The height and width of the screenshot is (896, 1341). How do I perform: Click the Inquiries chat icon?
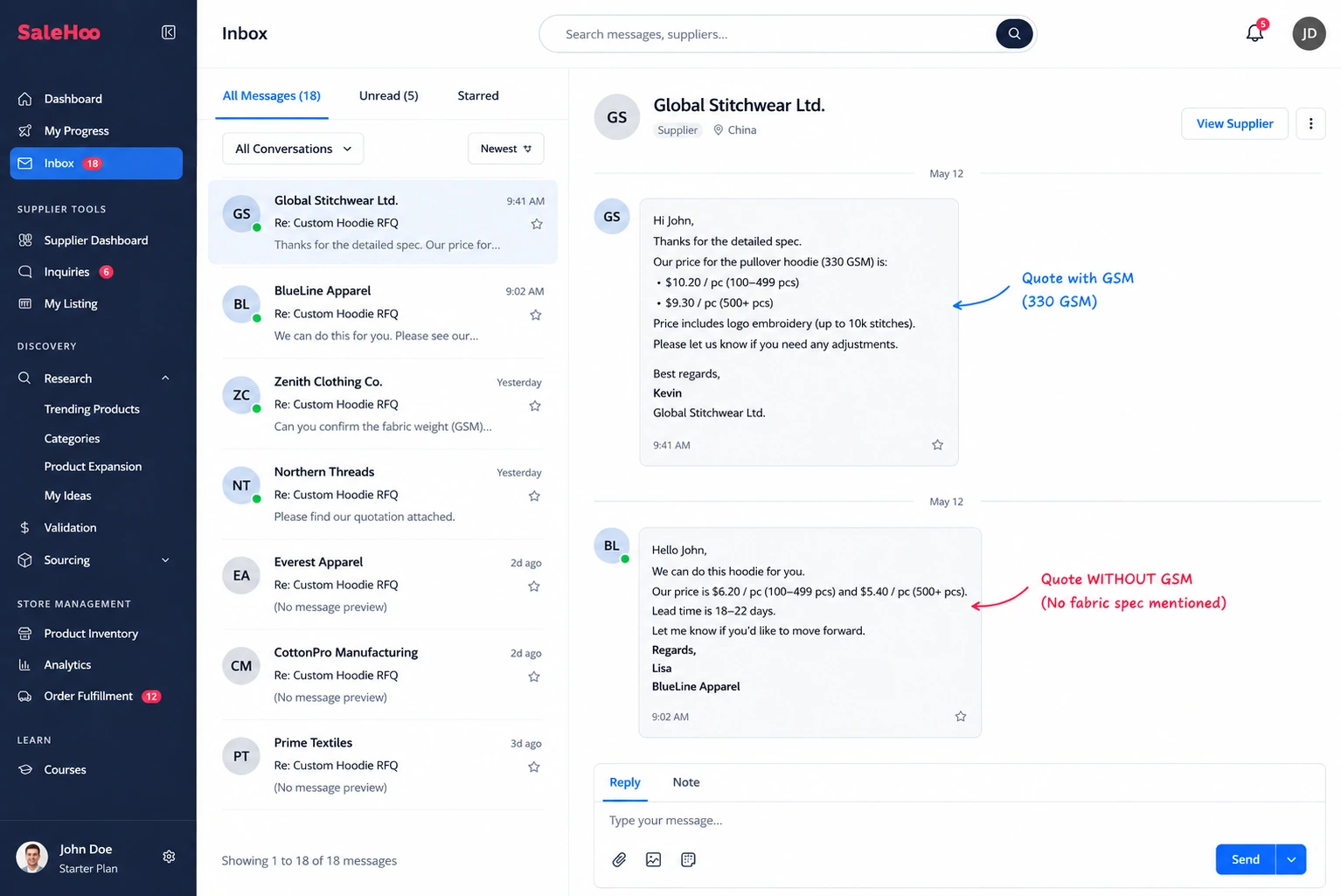[25, 272]
